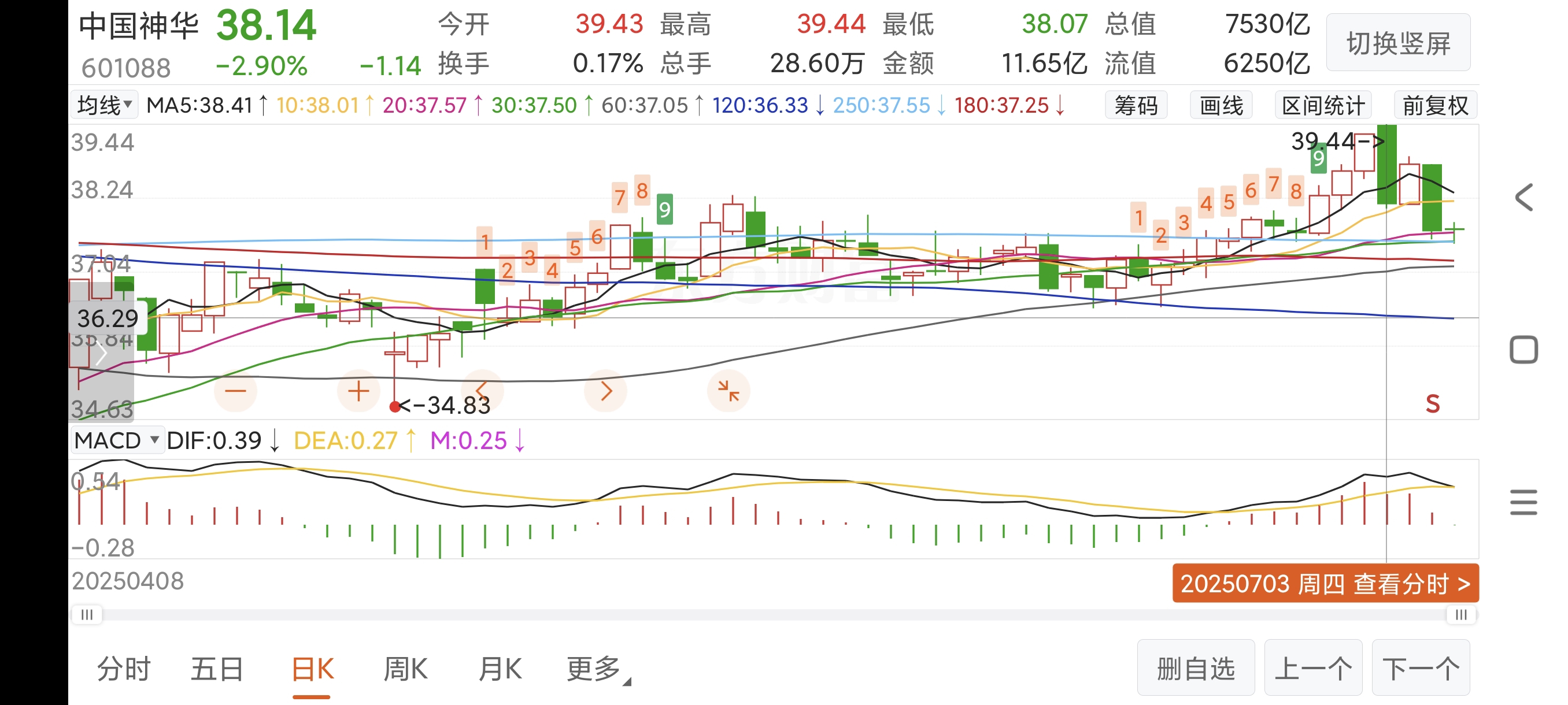The width and height of the screenshot is (1568, 705).
Task: Click the 10:38.01 moving average value
Action: 318,105
